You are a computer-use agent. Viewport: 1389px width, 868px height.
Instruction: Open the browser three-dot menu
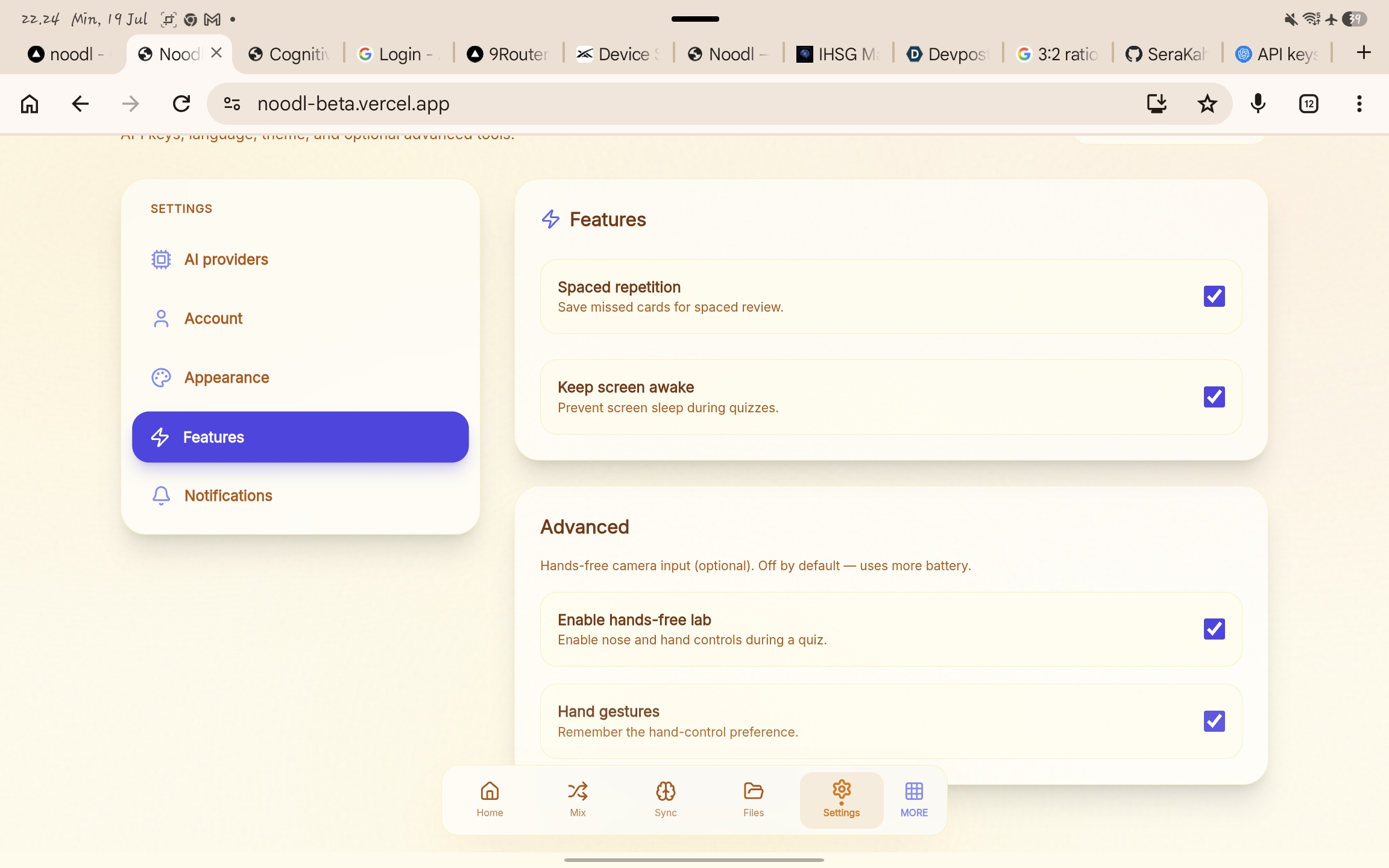[1359, 104]
